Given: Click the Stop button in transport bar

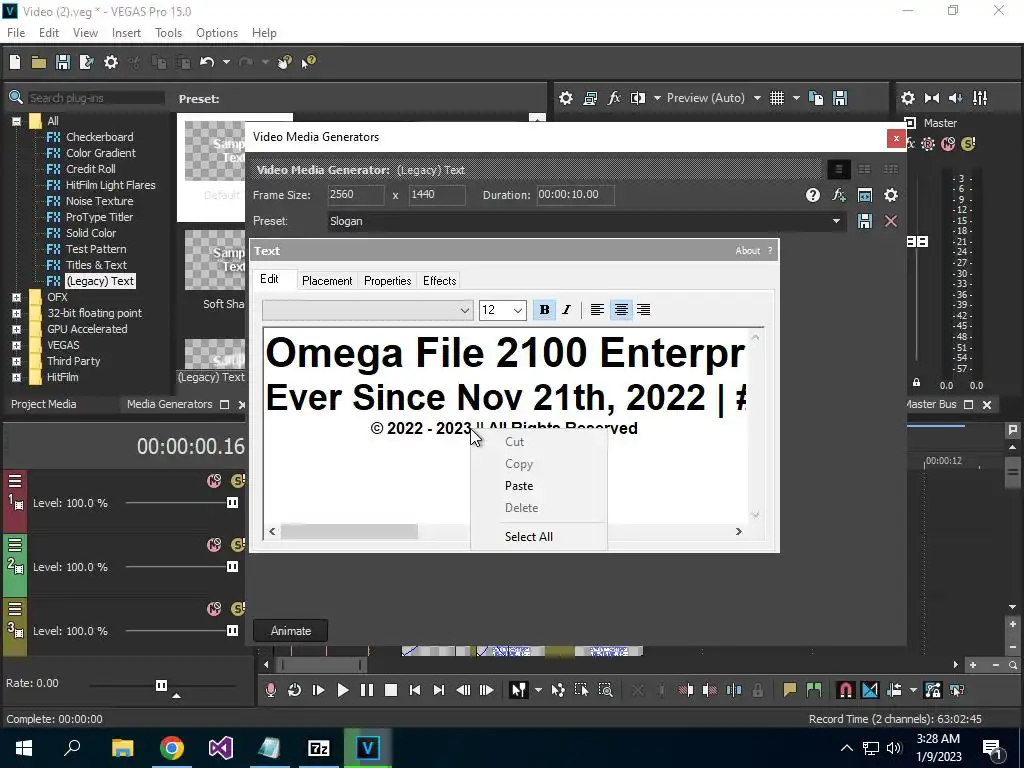Looking at the screenshot, I should 391,690.
